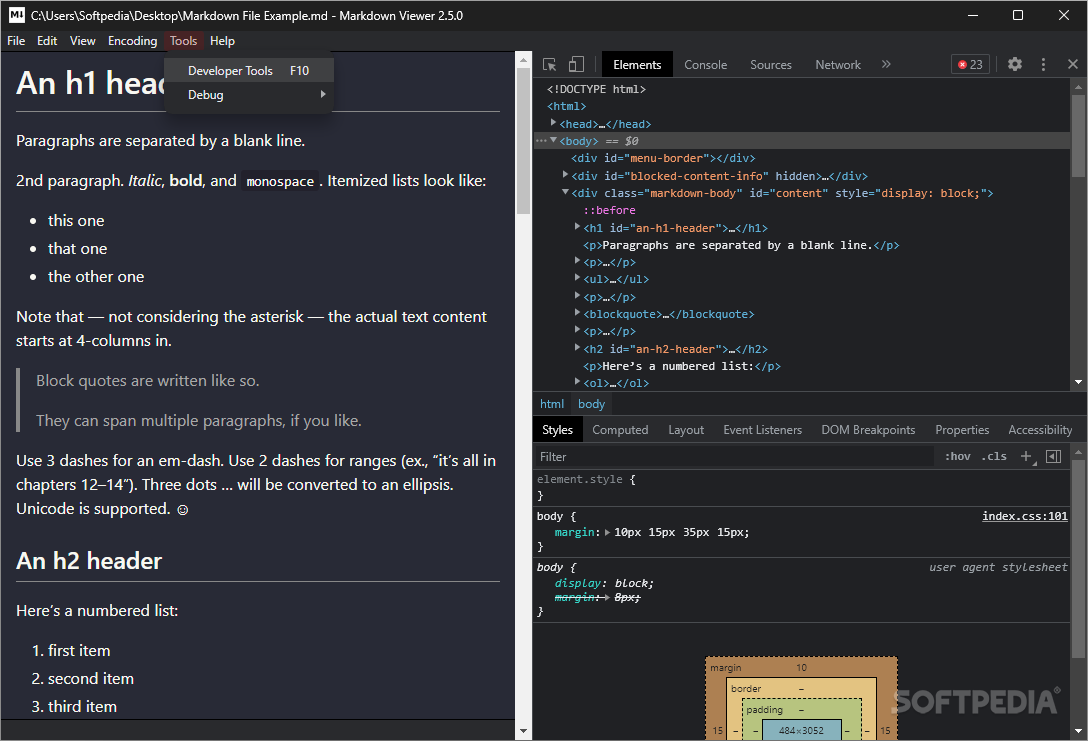The image size is (1088, 741).
Task: Open the Properties tab
Action: (962, 430)
